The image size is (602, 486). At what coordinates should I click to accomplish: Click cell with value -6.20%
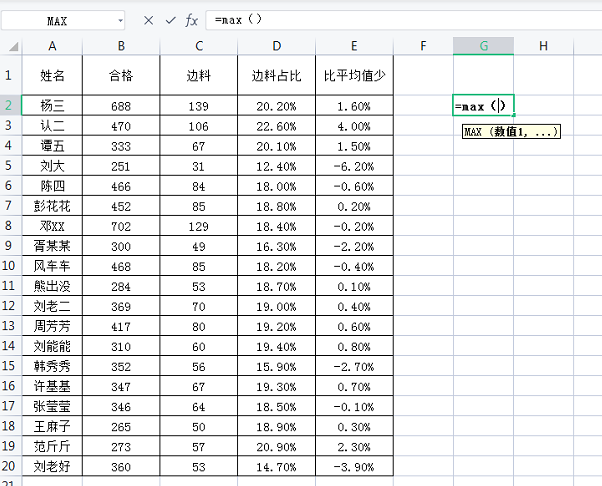354,166
